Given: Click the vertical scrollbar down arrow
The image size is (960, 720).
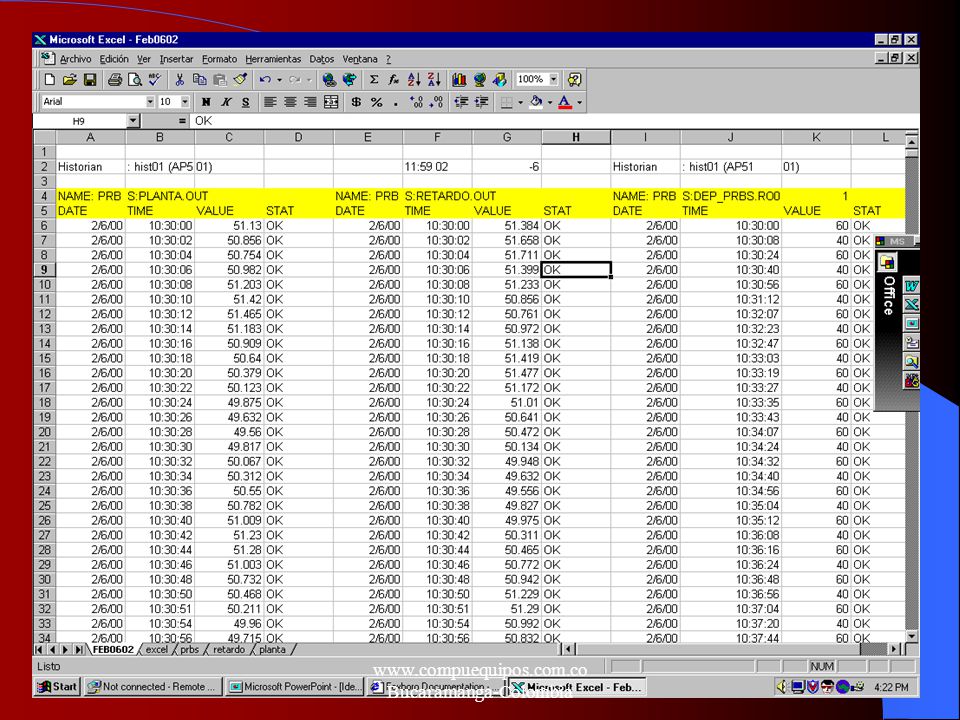Looking at the screenshot, I should (x=912, y=637).
